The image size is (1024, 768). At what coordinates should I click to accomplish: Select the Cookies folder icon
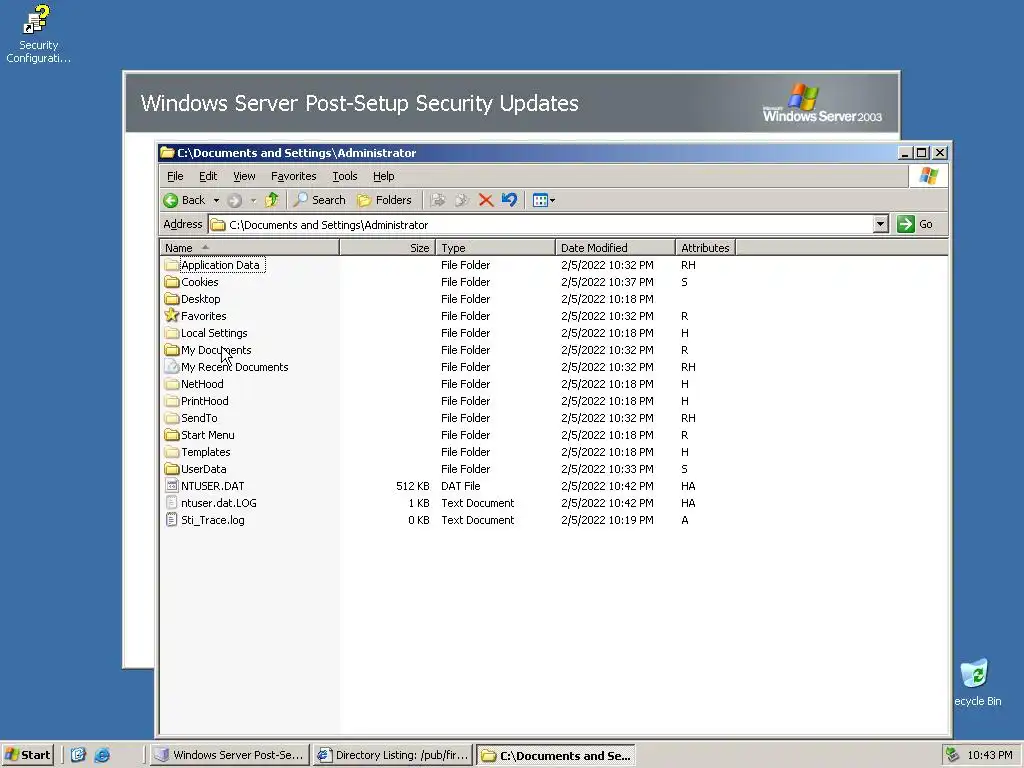tap(172, 282)
